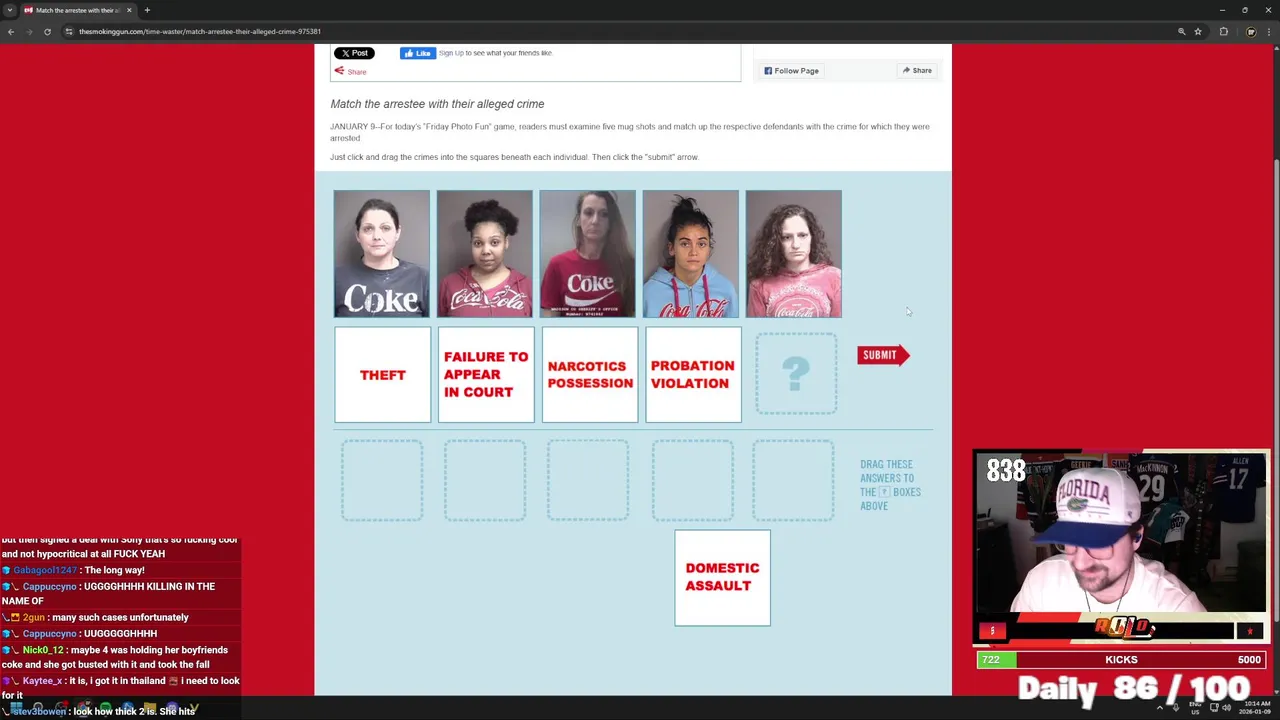Click the NARCOTICS POSSESSION card
This screenshot has width=1280, height=720.
coord(590,375)
